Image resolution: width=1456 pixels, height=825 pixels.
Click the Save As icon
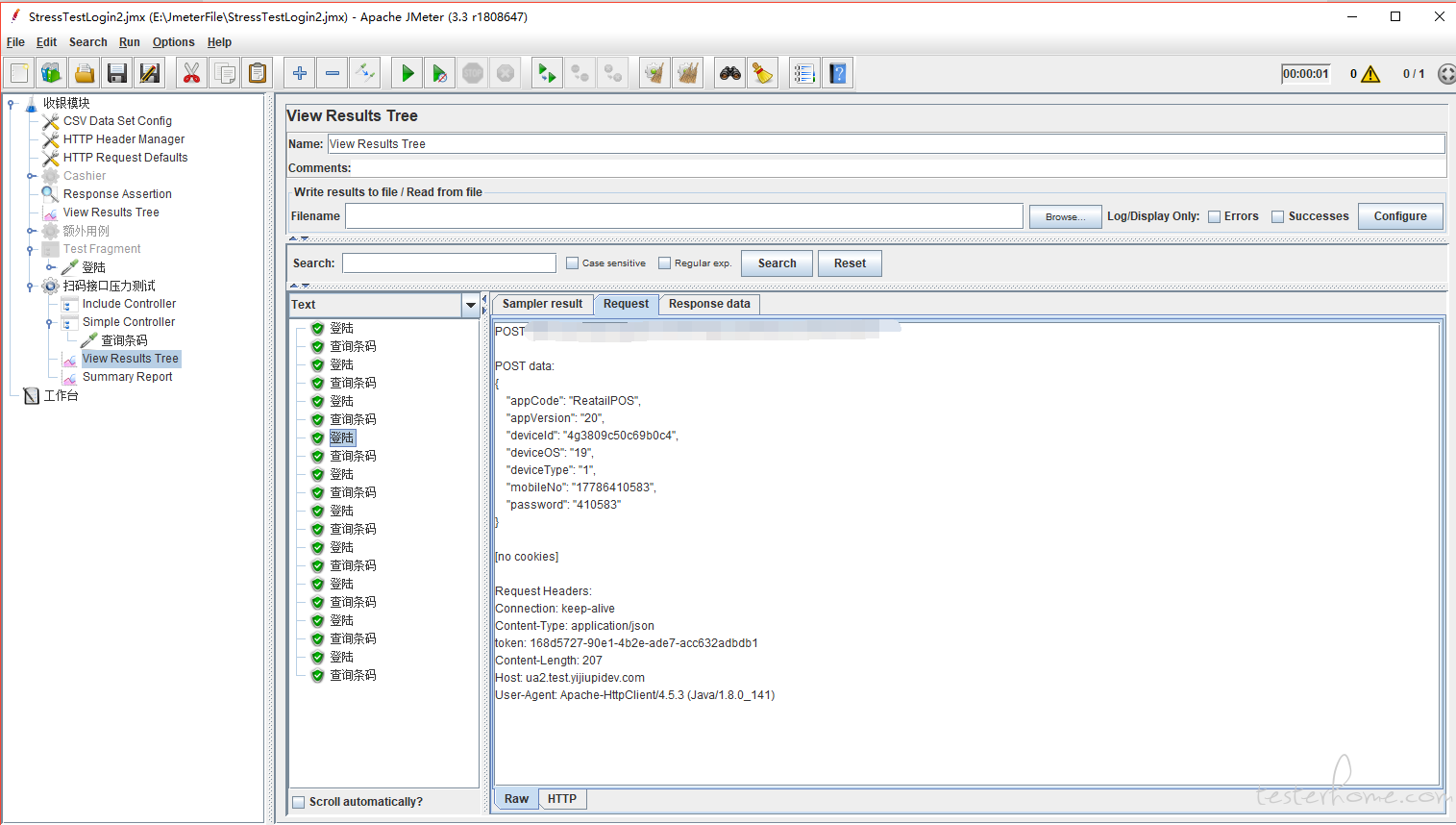[150, 73]
